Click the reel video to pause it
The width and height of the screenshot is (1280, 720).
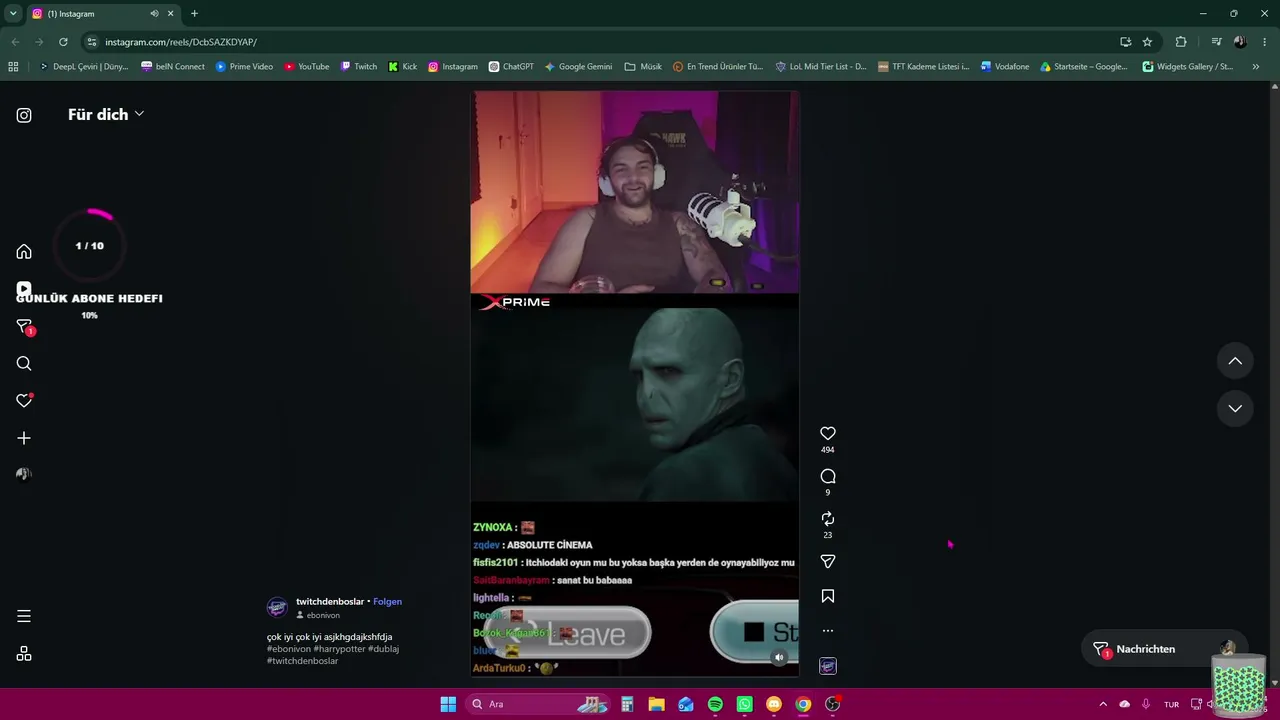click(x=635, y=385)
